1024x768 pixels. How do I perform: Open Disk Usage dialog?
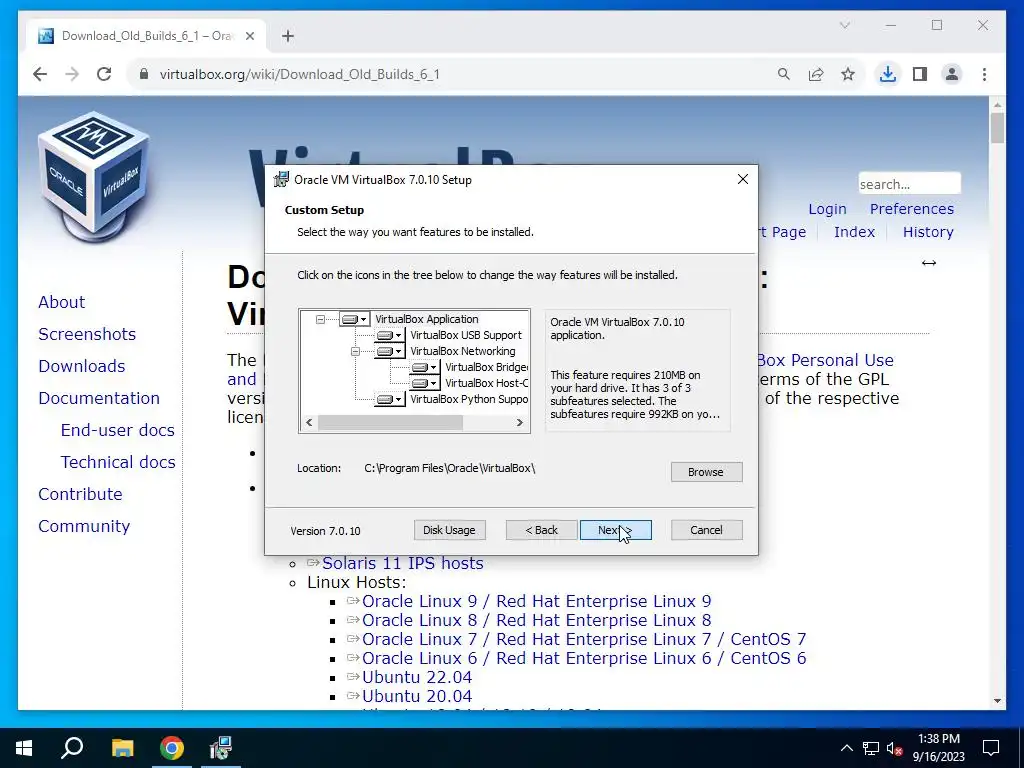coord(449,530)
